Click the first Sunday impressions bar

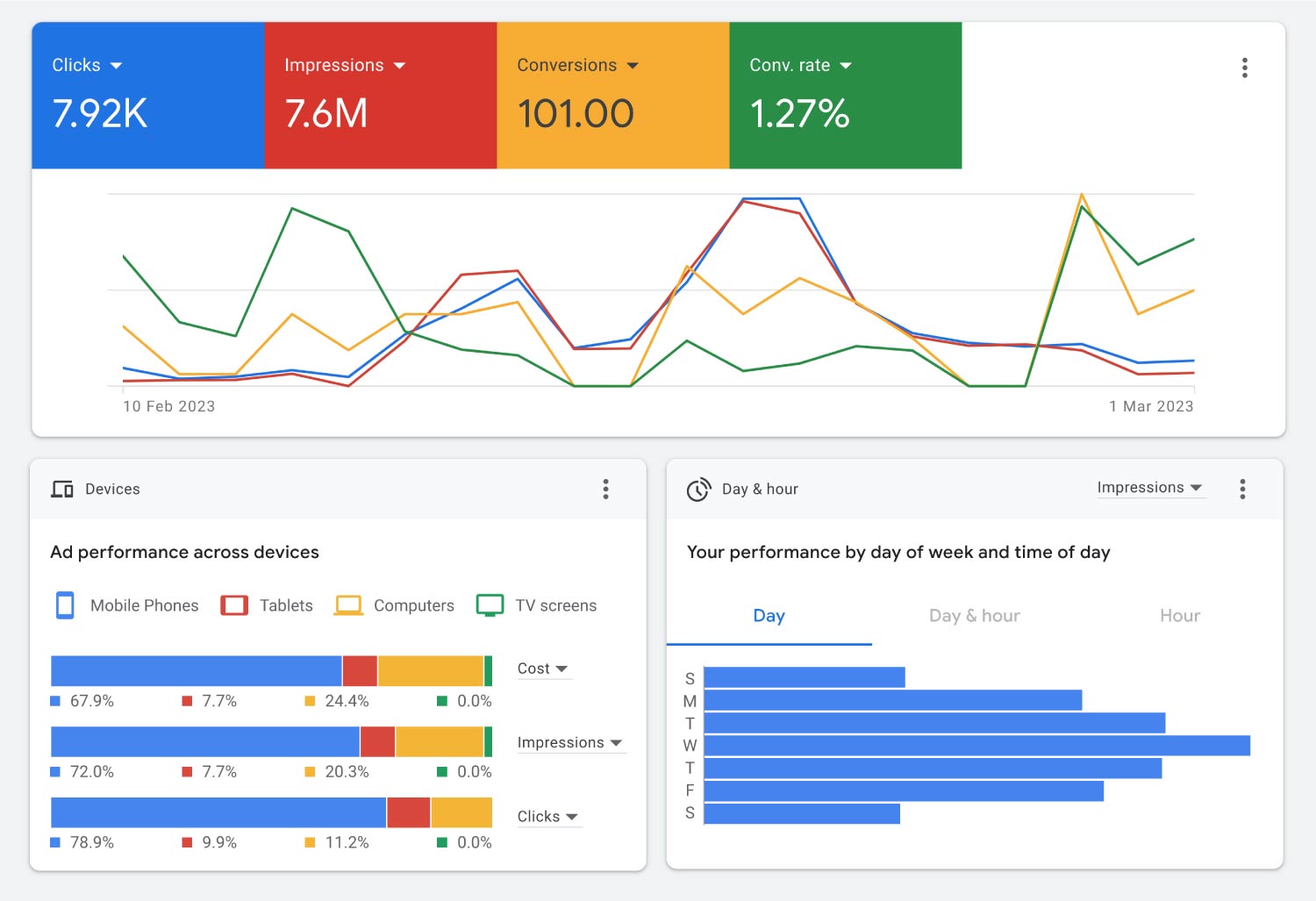pos(805,677)
